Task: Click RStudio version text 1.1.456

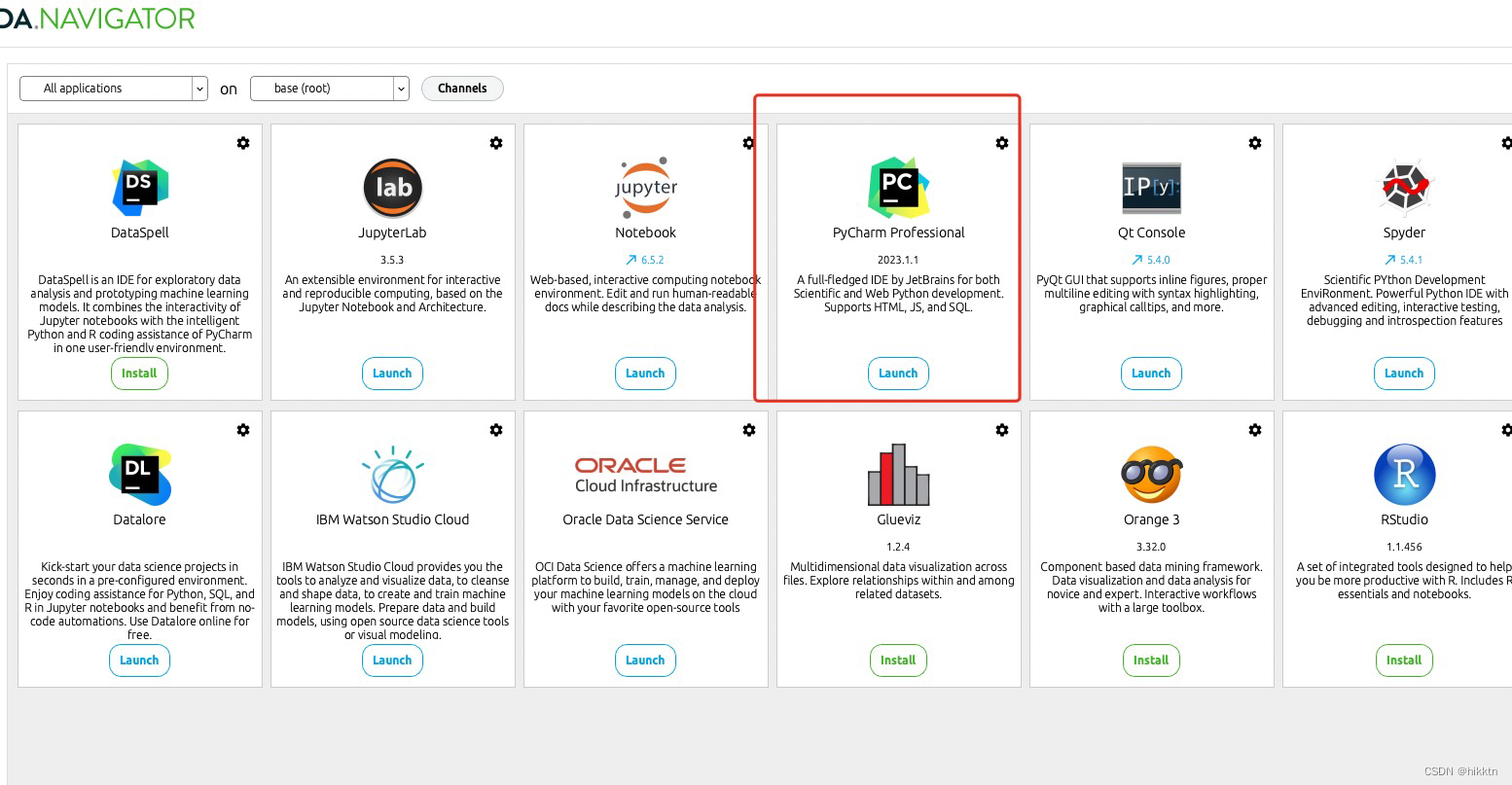Action: pos(1404,547)
